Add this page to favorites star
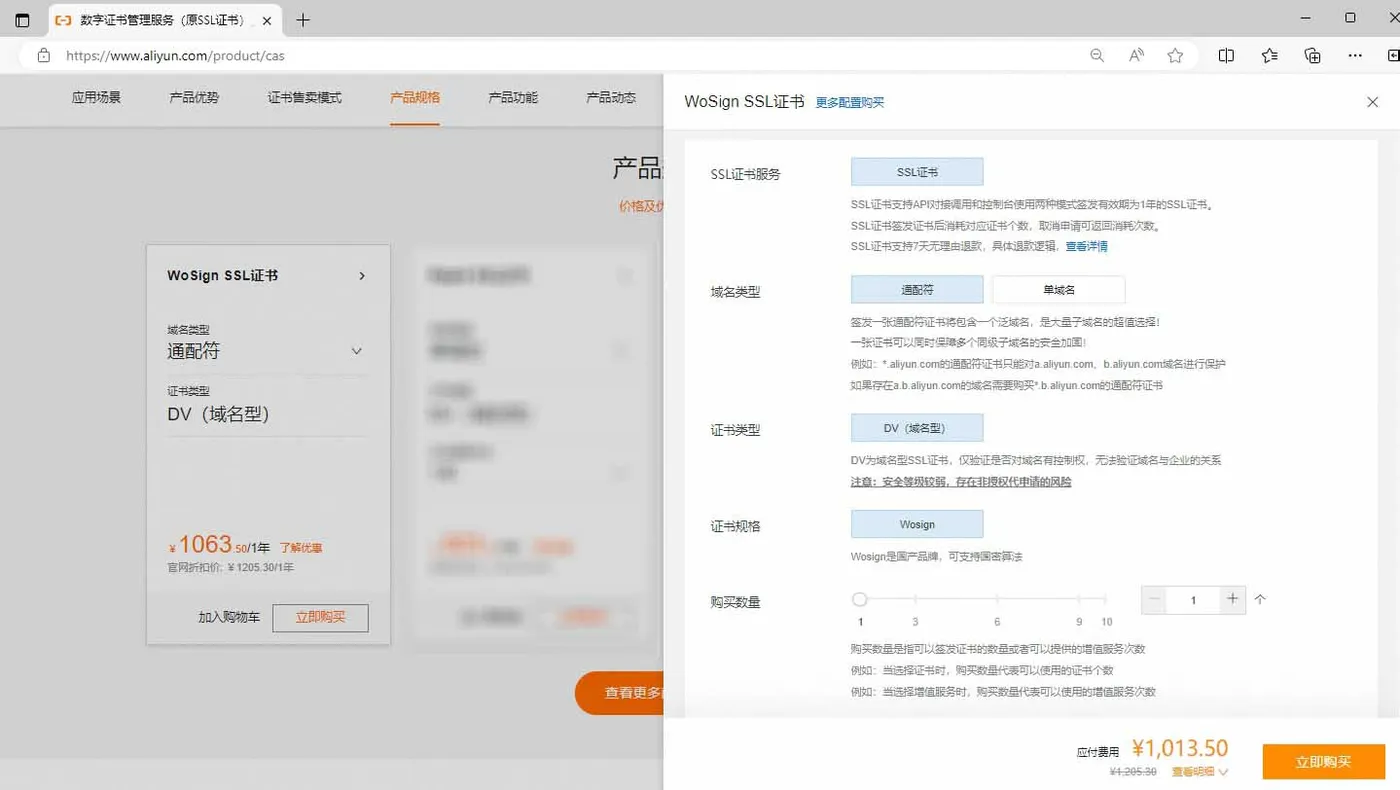Screen dimensions: 1400x790 [1175, 56]
